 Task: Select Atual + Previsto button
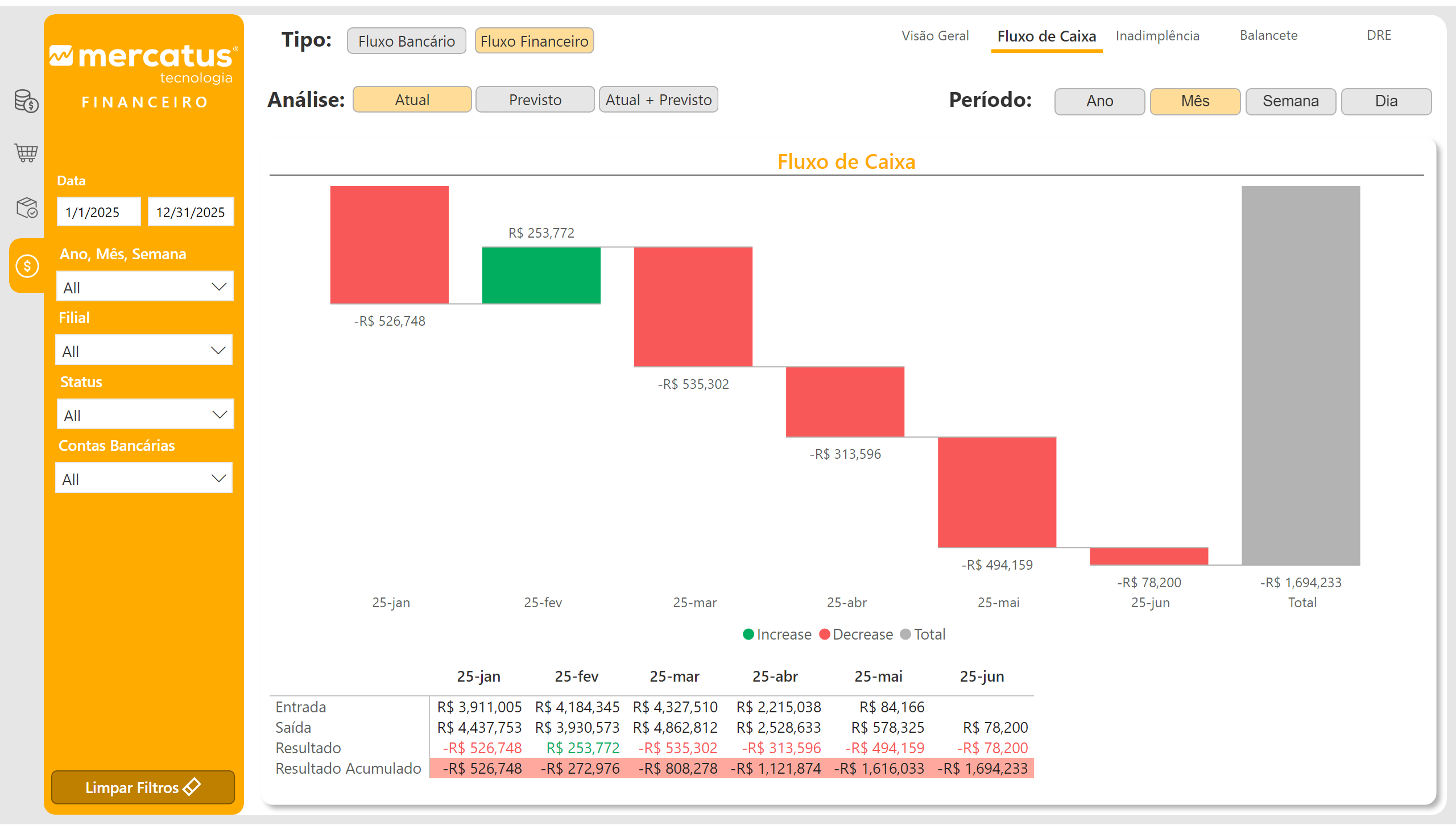(658, 99)
